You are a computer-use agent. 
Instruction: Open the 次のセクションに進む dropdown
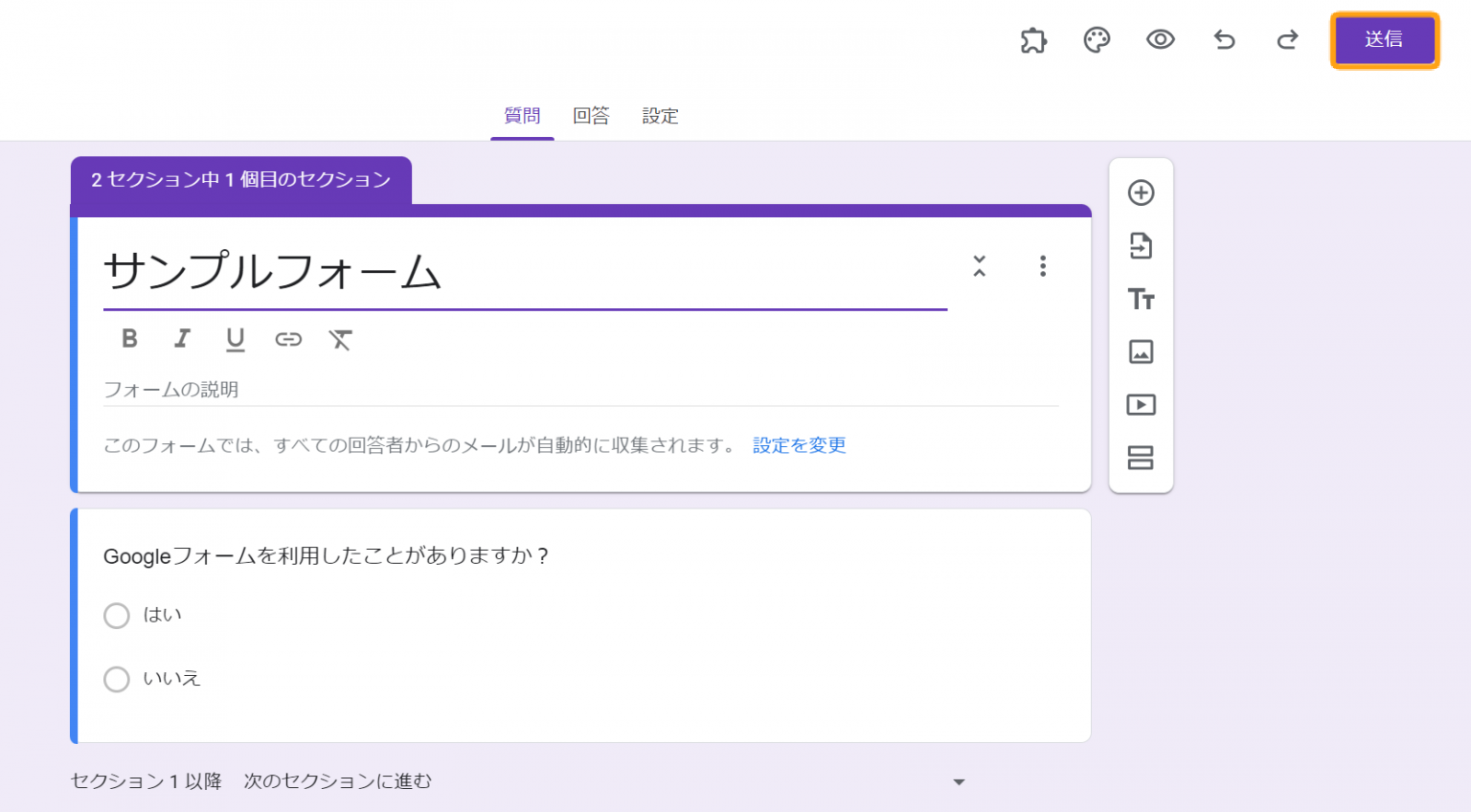(958, 781)
